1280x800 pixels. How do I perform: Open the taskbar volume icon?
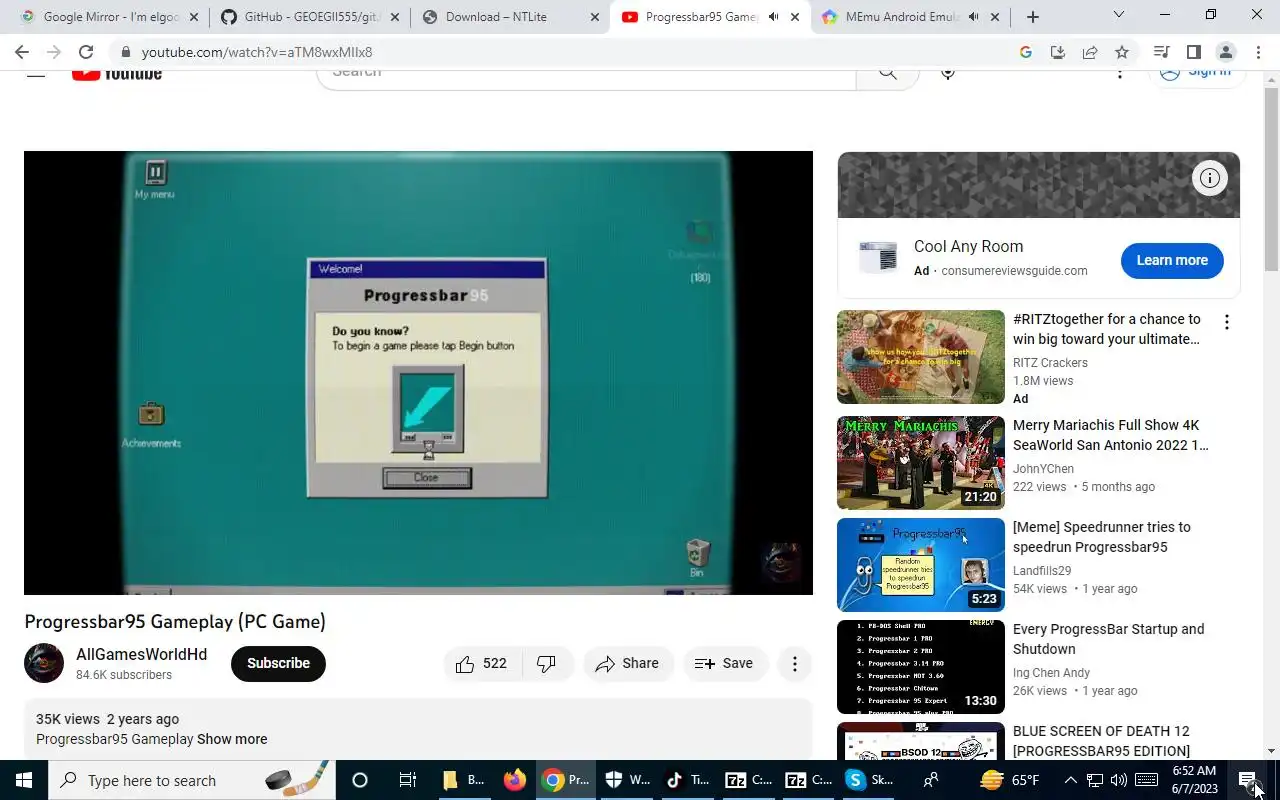click(1119, 780)
